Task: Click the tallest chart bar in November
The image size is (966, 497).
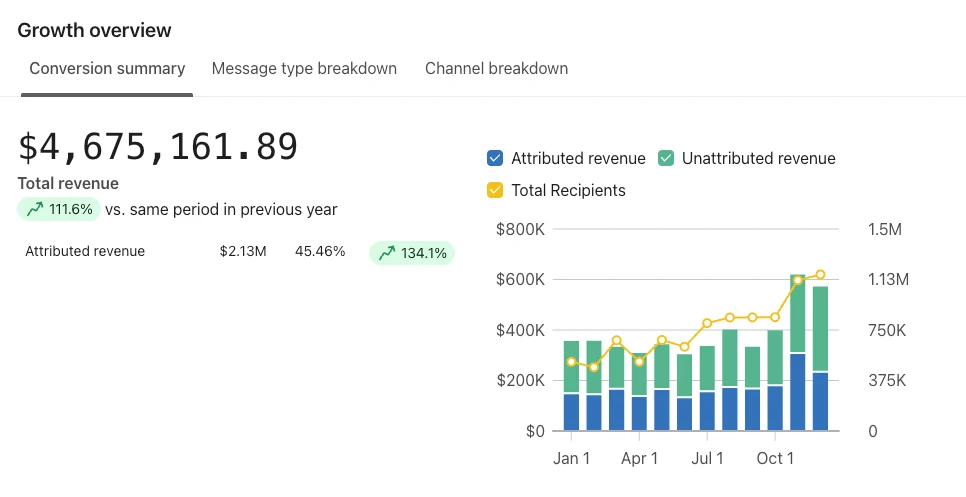Action: (x=798, y=352)
